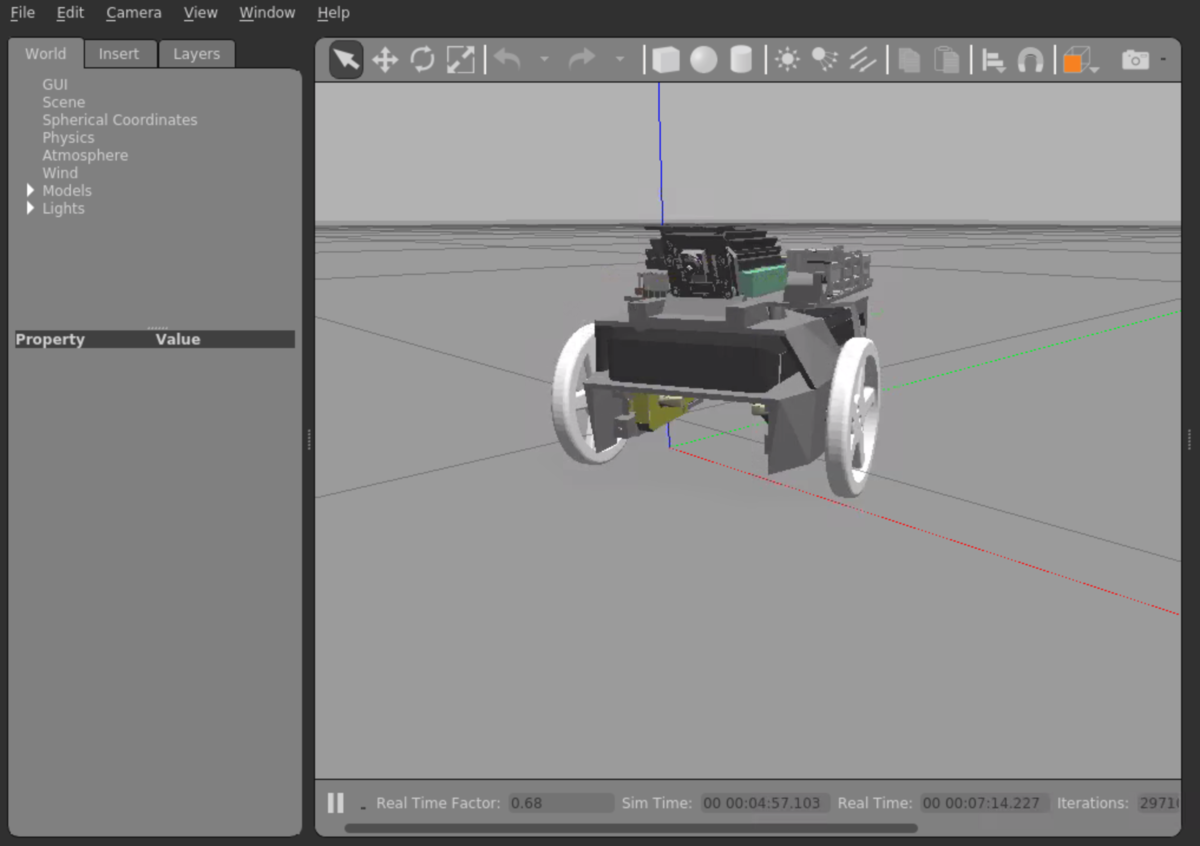Select GUI in the world tree
1200x846 pixels.
(x=55, y=84)
